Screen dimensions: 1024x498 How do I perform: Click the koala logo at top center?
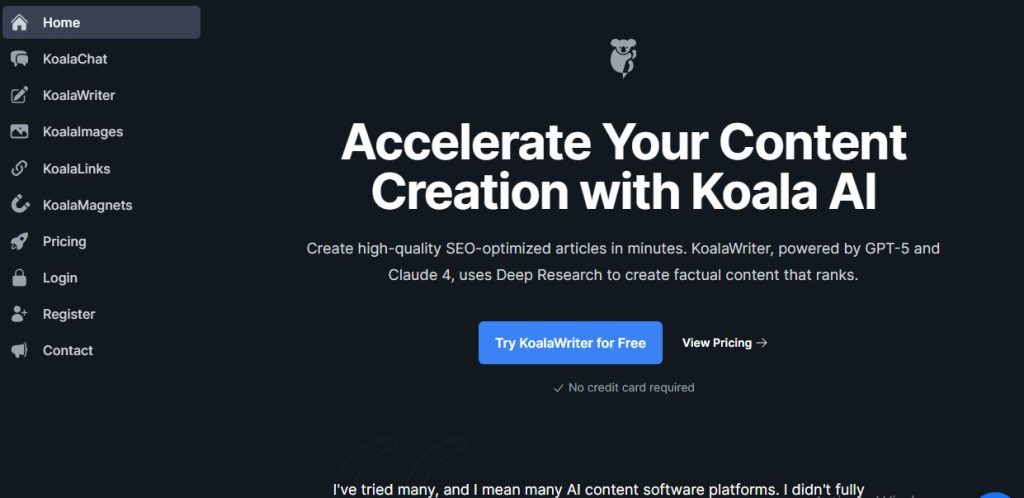[x=623, y=57]
